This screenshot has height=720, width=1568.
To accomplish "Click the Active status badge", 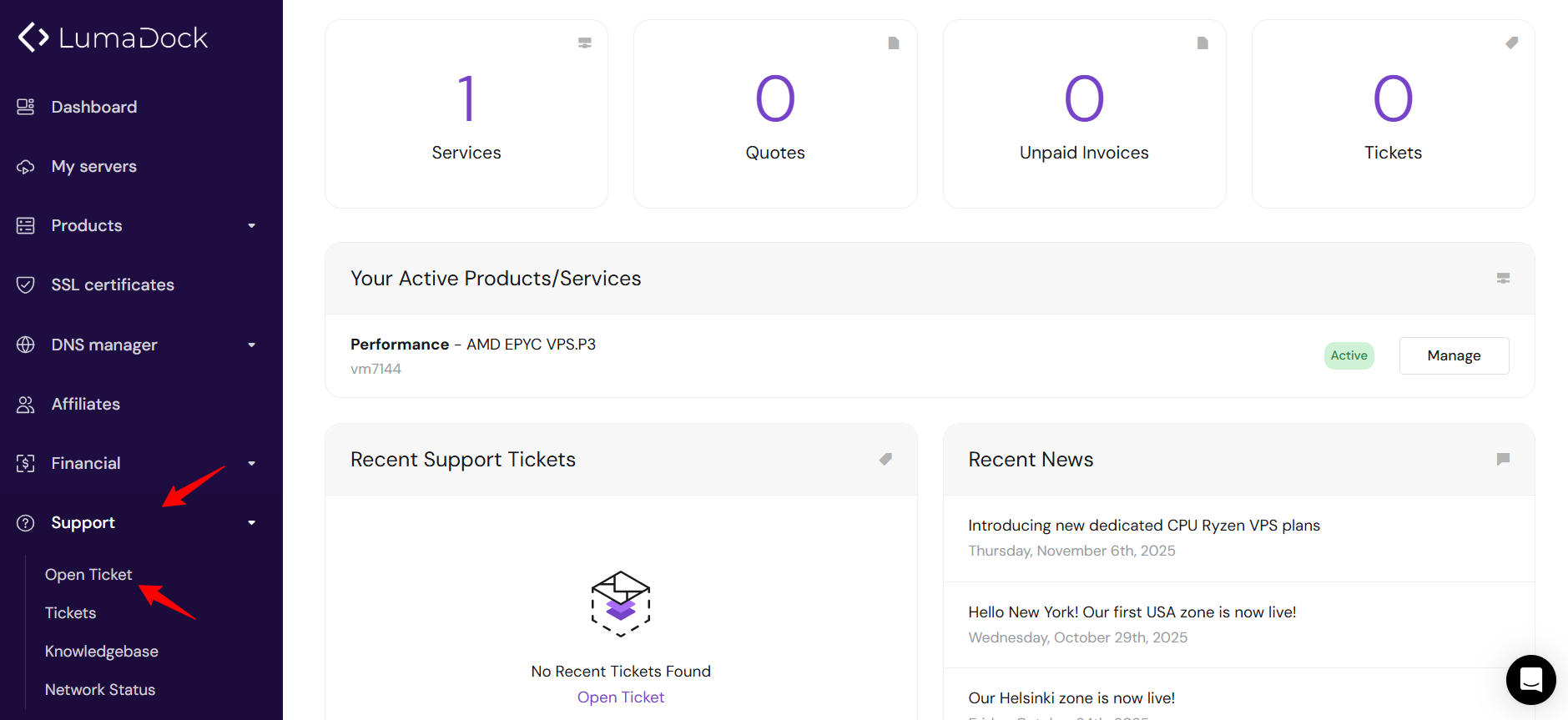I will [1349, 355].
